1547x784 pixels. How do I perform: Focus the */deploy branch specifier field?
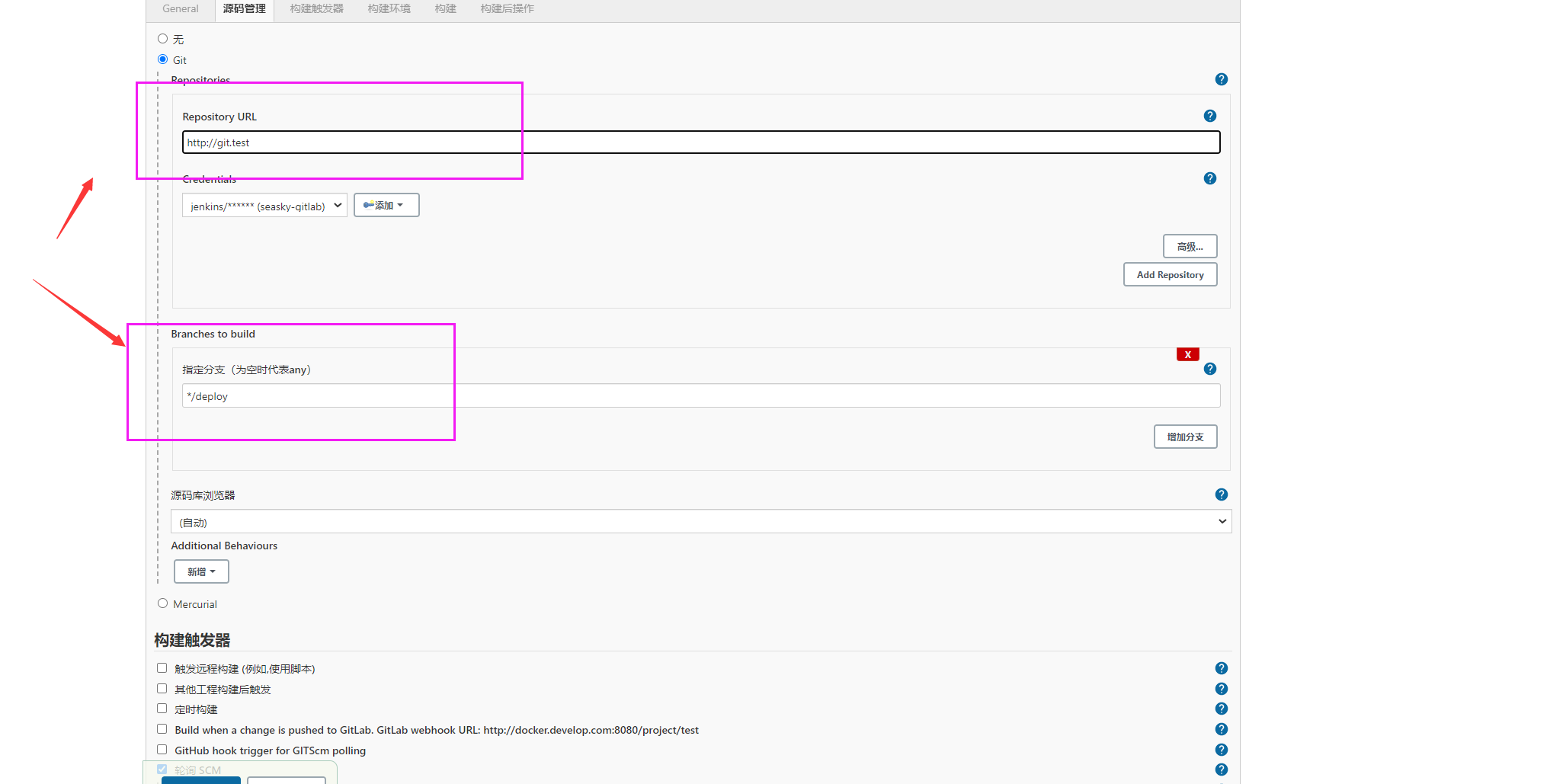pos(701,396)
